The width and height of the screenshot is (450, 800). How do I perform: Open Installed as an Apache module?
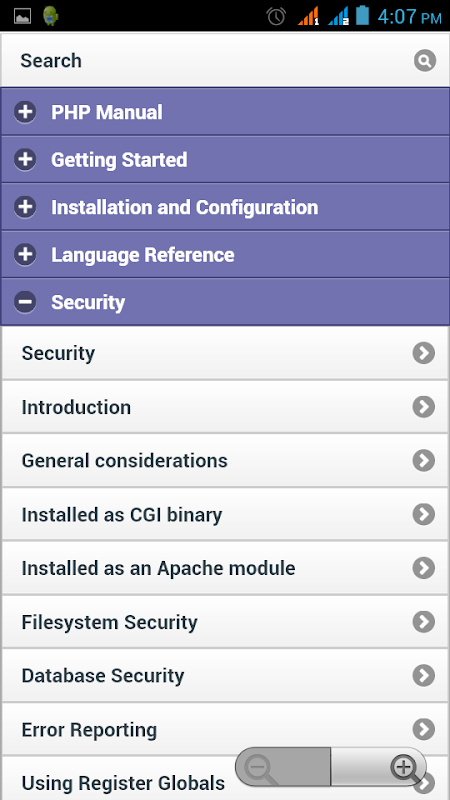(x=225, y=568)
